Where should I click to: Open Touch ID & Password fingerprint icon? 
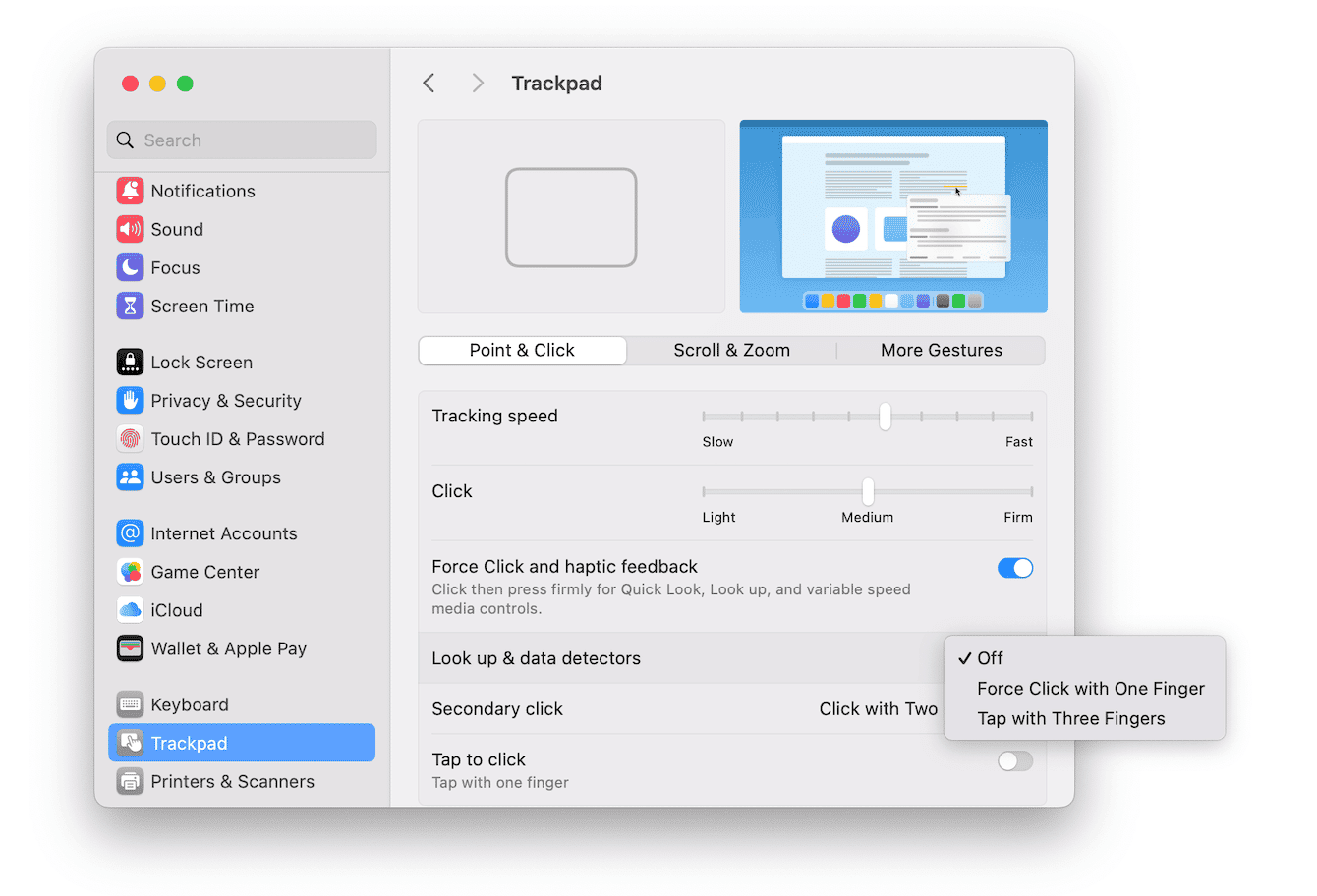point(131,439)
